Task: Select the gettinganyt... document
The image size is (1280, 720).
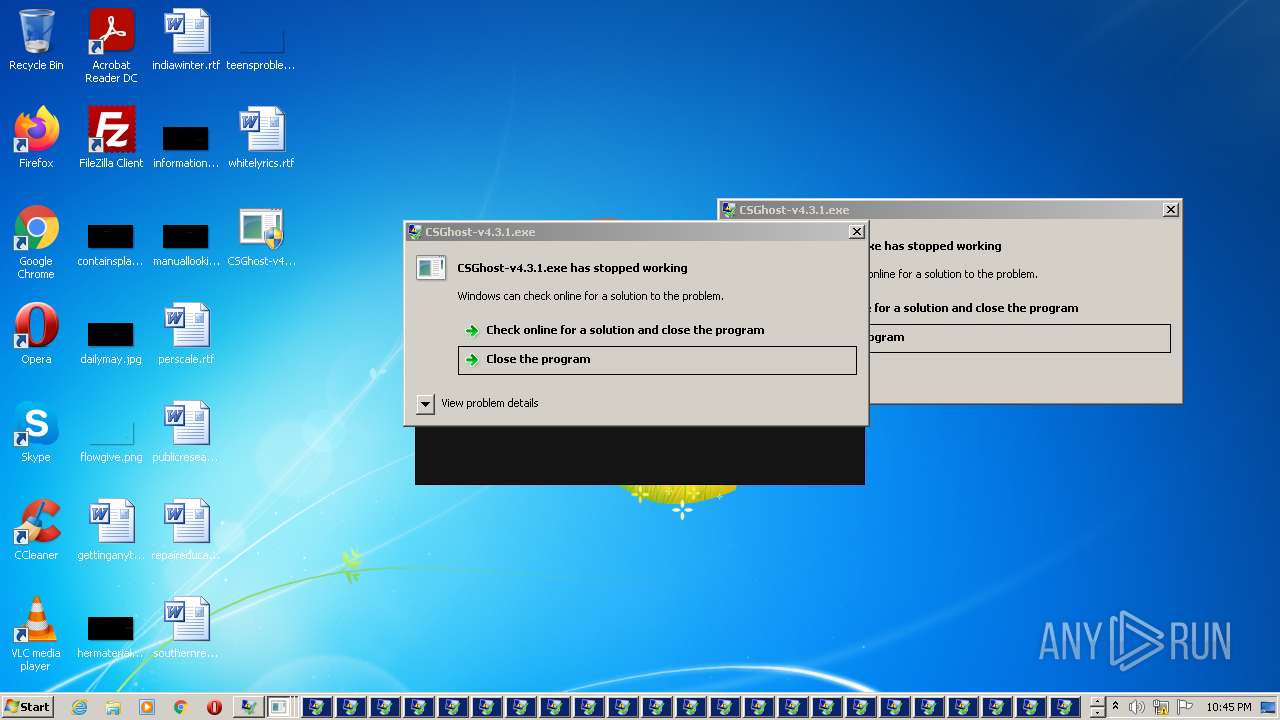Action: tap(111, 530)
